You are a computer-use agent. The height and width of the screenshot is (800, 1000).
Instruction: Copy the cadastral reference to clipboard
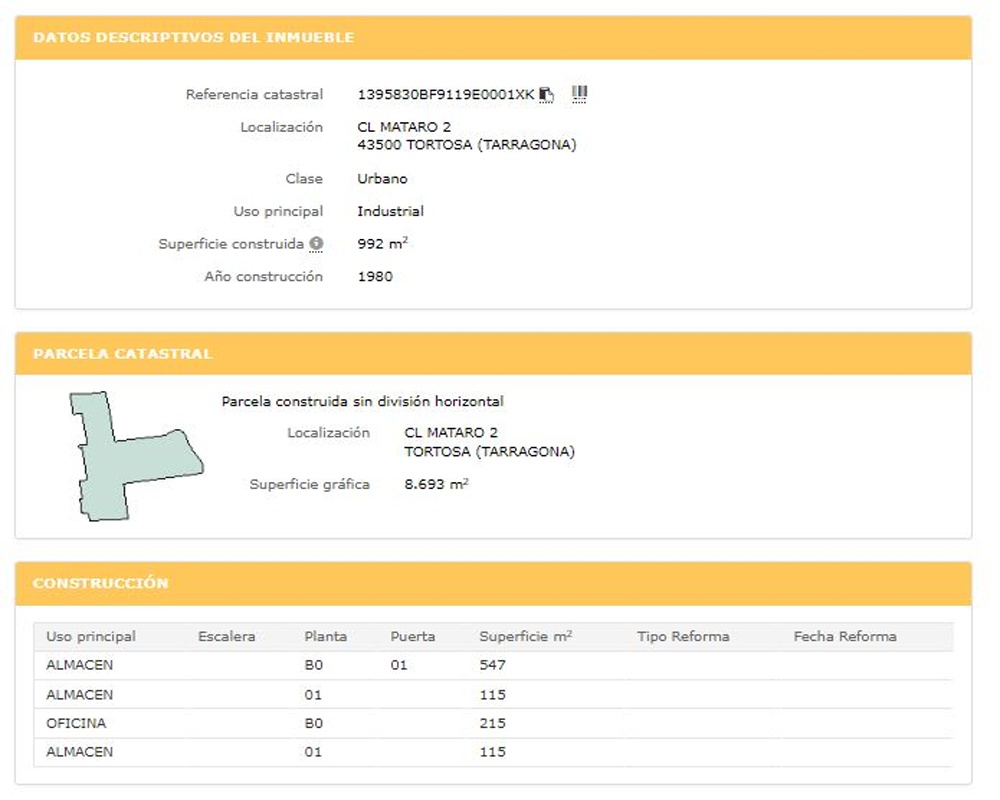(546, 94)
